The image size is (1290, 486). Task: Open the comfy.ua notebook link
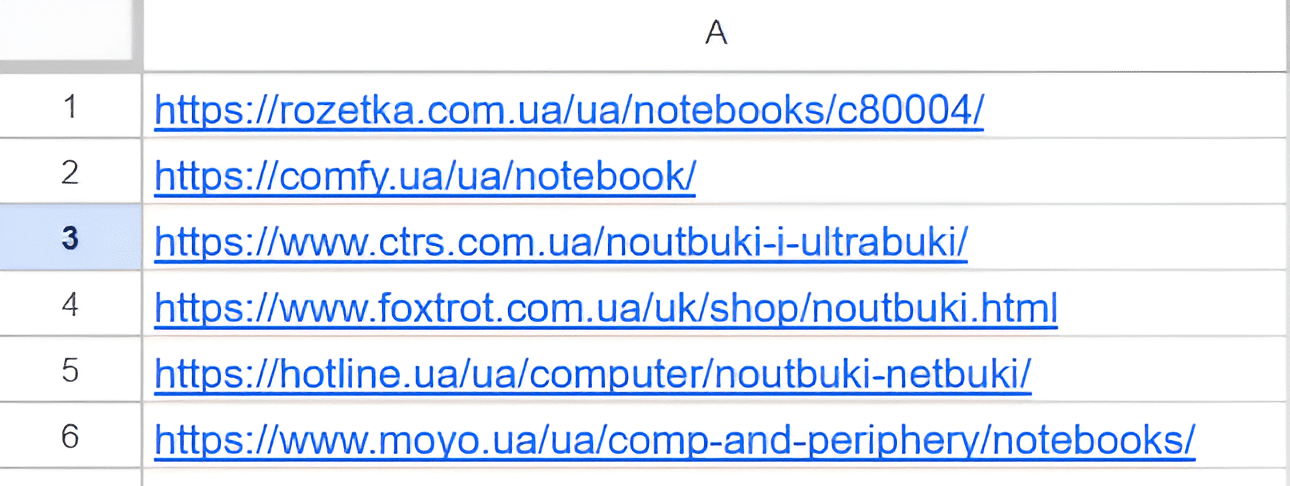click(x=425, y=176)
